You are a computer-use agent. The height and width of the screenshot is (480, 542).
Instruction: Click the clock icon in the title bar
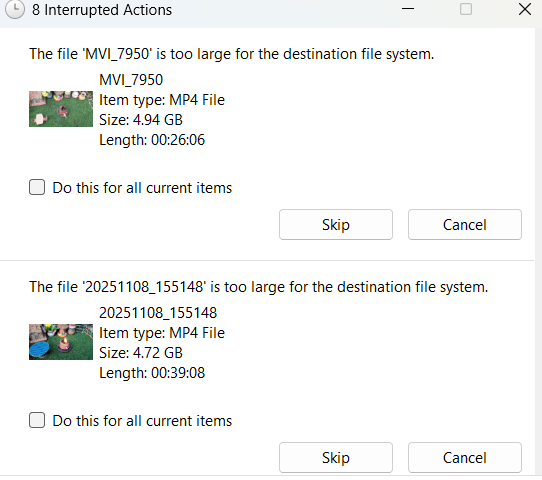(15, 9)
